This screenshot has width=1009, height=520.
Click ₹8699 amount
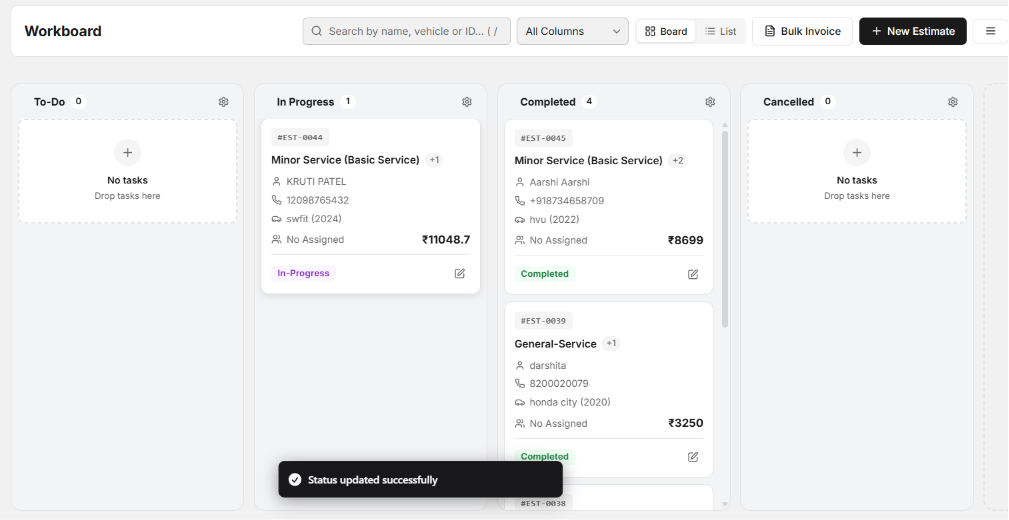[x=685, y=240]
